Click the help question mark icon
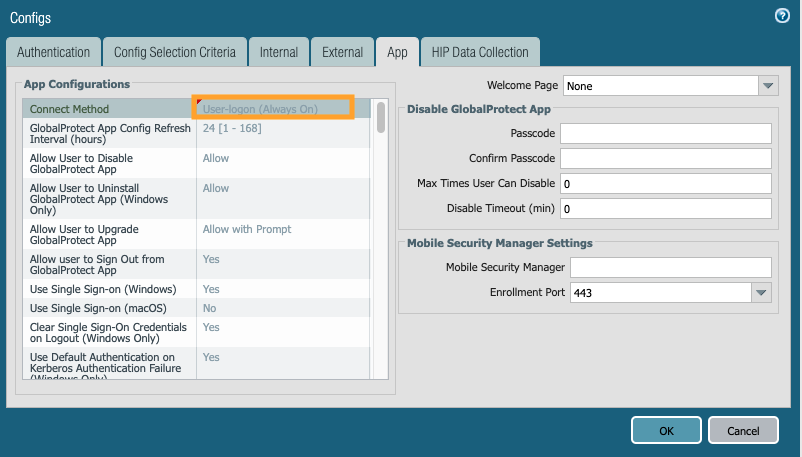The image size is (802, 457). pyautogui.click(x=783, y=16)
